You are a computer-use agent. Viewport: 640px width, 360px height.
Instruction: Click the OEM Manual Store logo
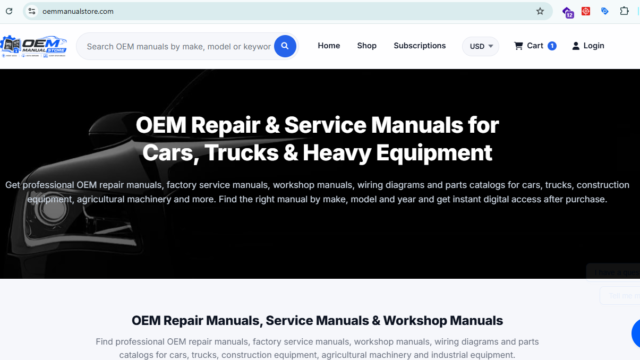pos(34,46)
